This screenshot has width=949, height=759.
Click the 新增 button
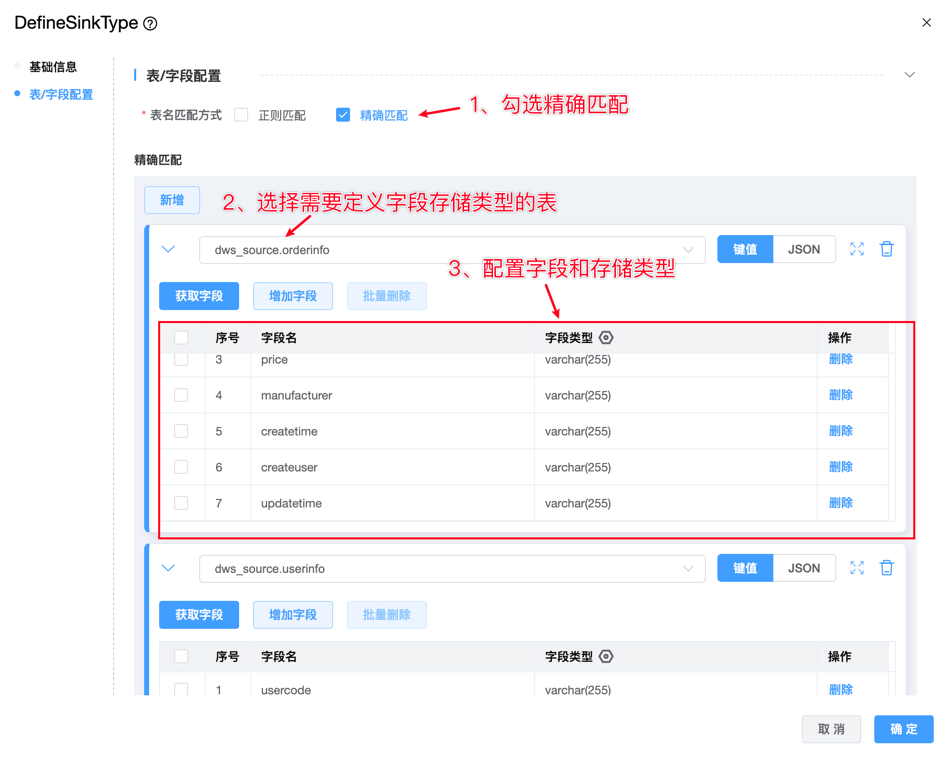tap(172, 200)
